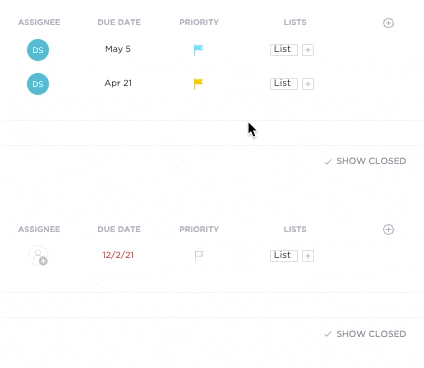This screenshot has width=424, height=368.
Task: Add another list to the Apr 21 task
Action: coord(308,84)
